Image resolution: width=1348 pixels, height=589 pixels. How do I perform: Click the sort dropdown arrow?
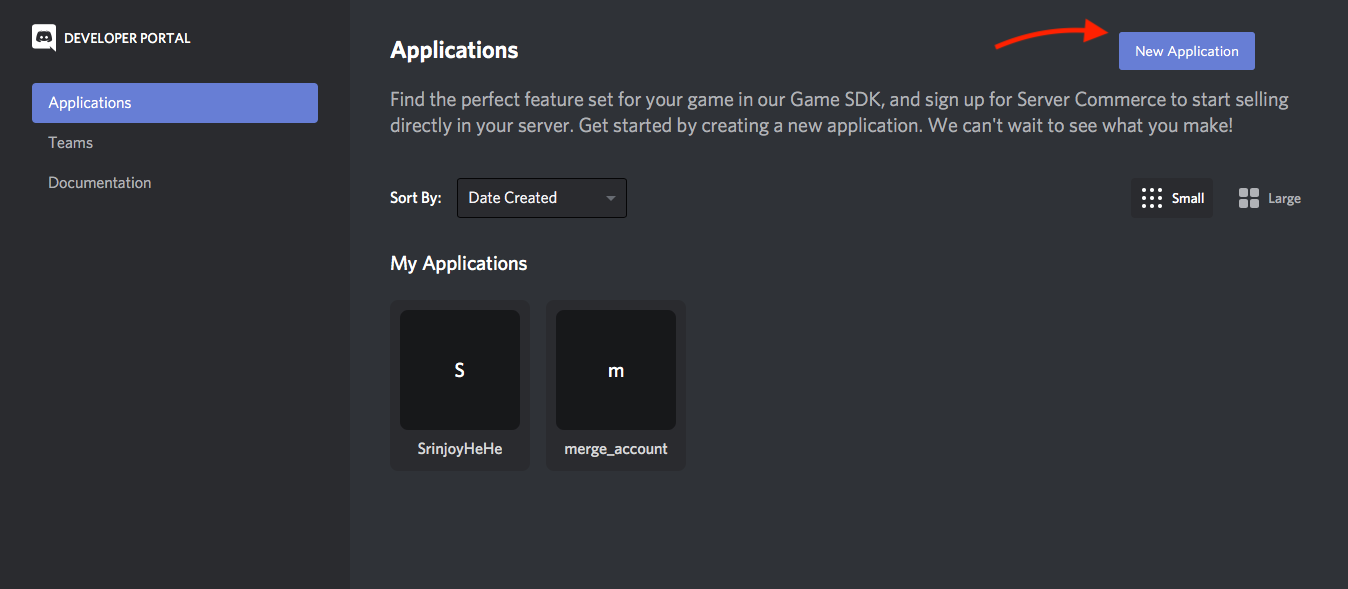pyautogui.click(x=611, y=198)
